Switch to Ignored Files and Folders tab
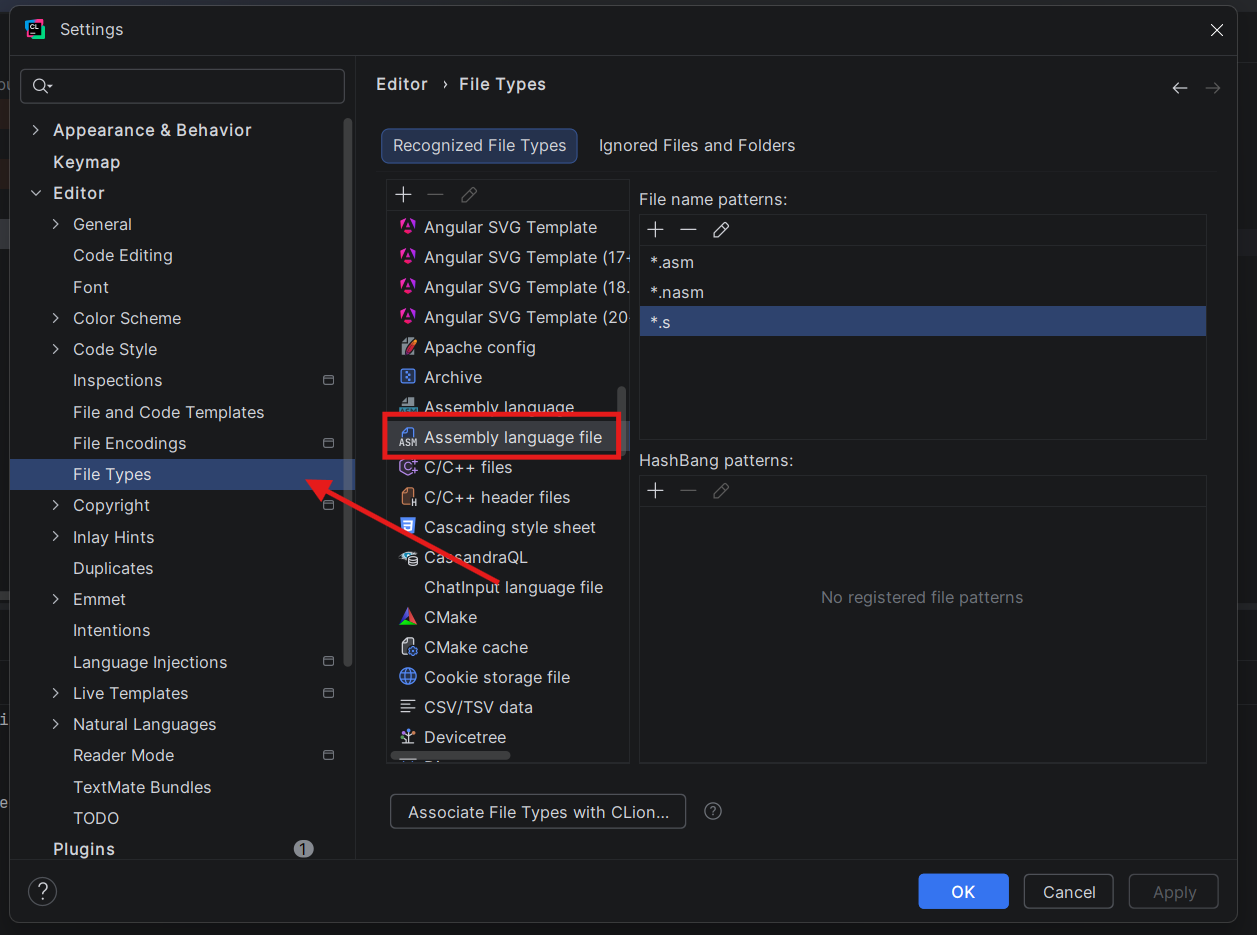The width and height of the screenshot is (1257, 935). (x=697, y=145)
